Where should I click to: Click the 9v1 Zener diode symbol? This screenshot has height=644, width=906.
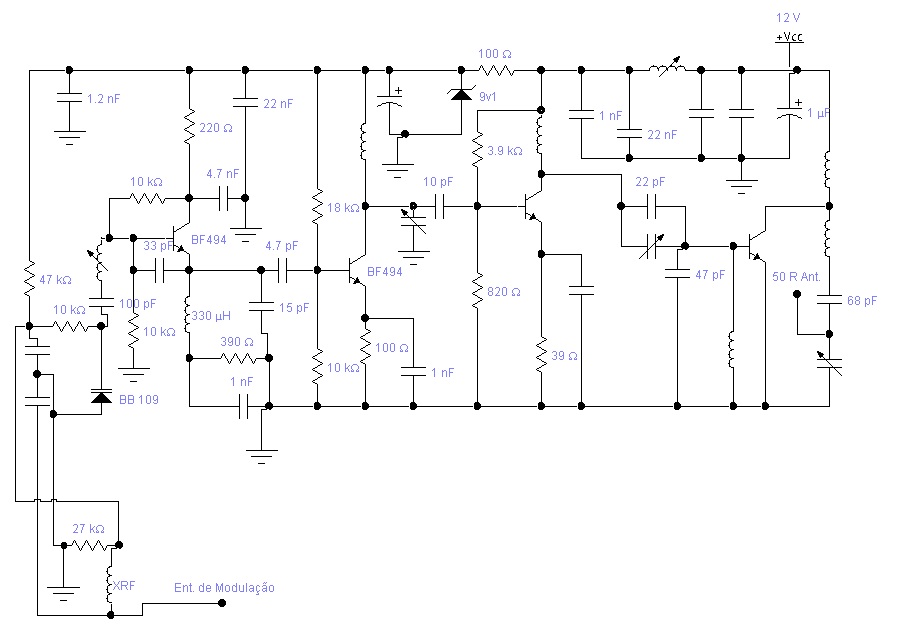pos(461,94)
